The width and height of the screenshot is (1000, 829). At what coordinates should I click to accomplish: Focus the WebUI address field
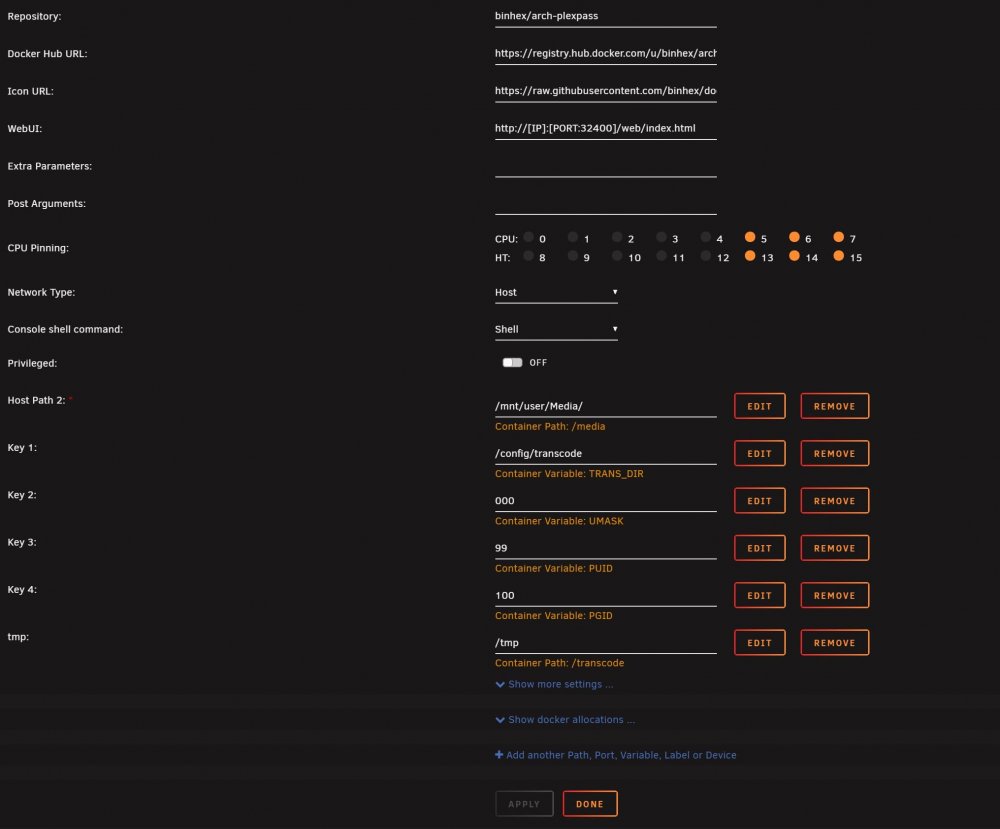tap(606, 128)
